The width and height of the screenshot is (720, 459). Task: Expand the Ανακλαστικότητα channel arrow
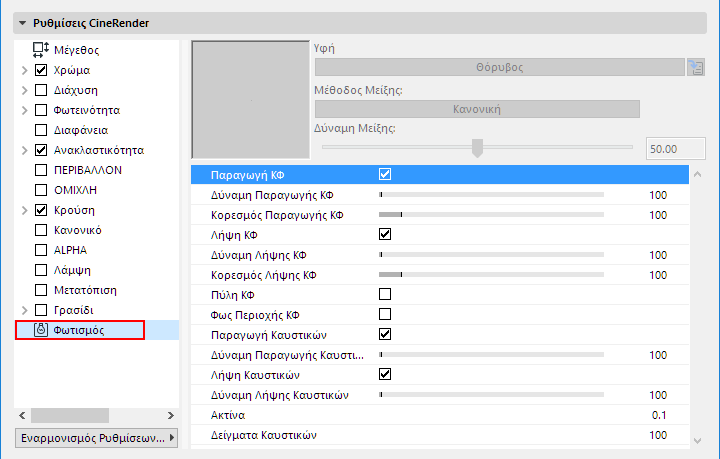(24, 150)
